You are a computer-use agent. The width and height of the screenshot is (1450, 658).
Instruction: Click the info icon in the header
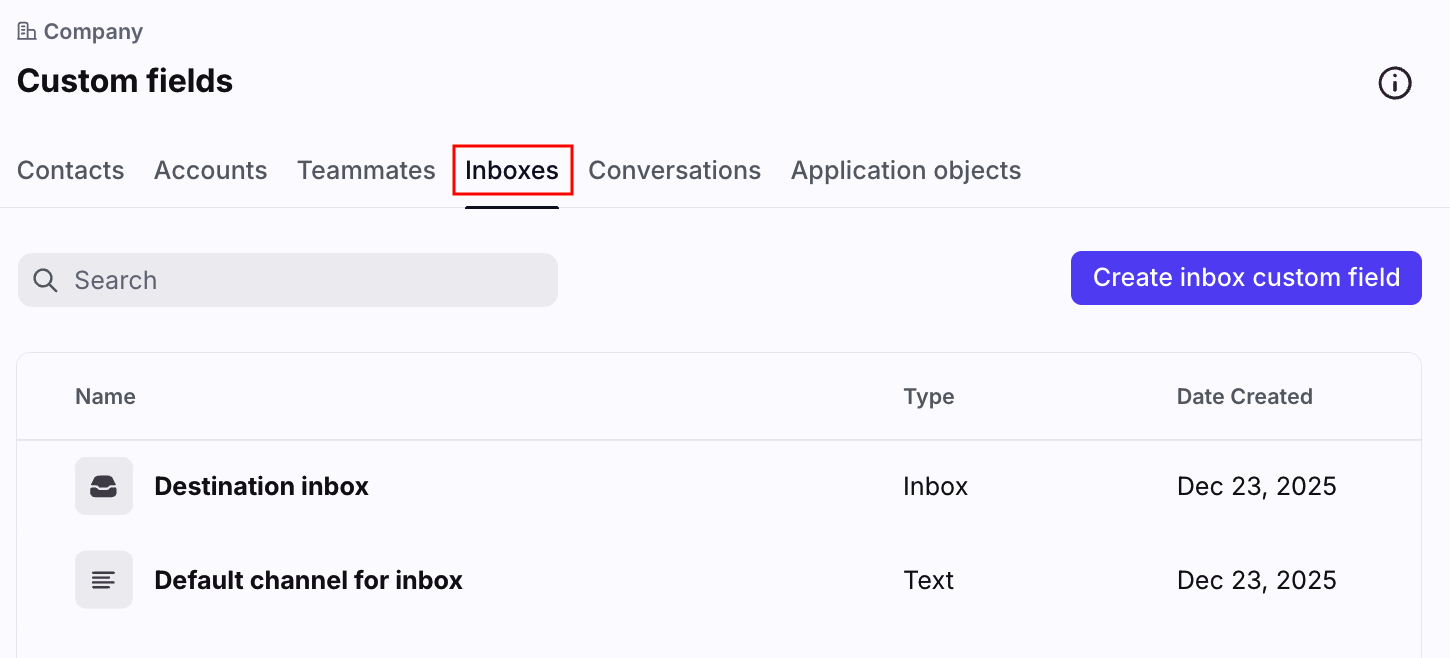pyautogui.click(x=1394, y=83)
